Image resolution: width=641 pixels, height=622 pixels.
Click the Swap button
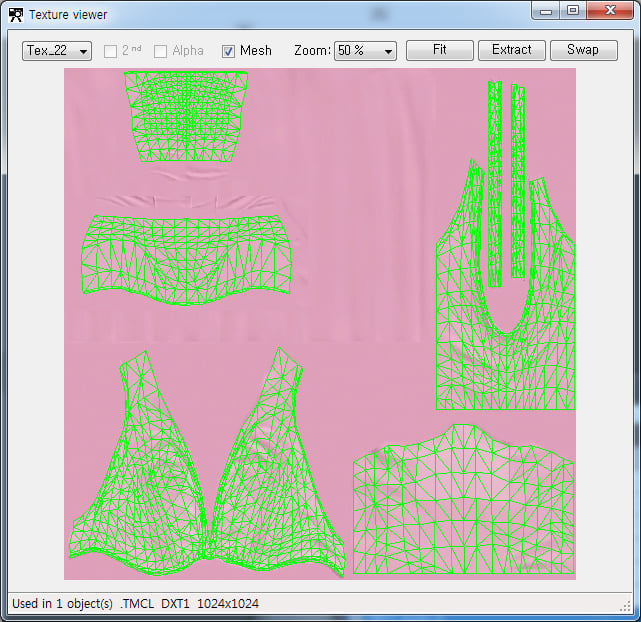click(583, 50)
